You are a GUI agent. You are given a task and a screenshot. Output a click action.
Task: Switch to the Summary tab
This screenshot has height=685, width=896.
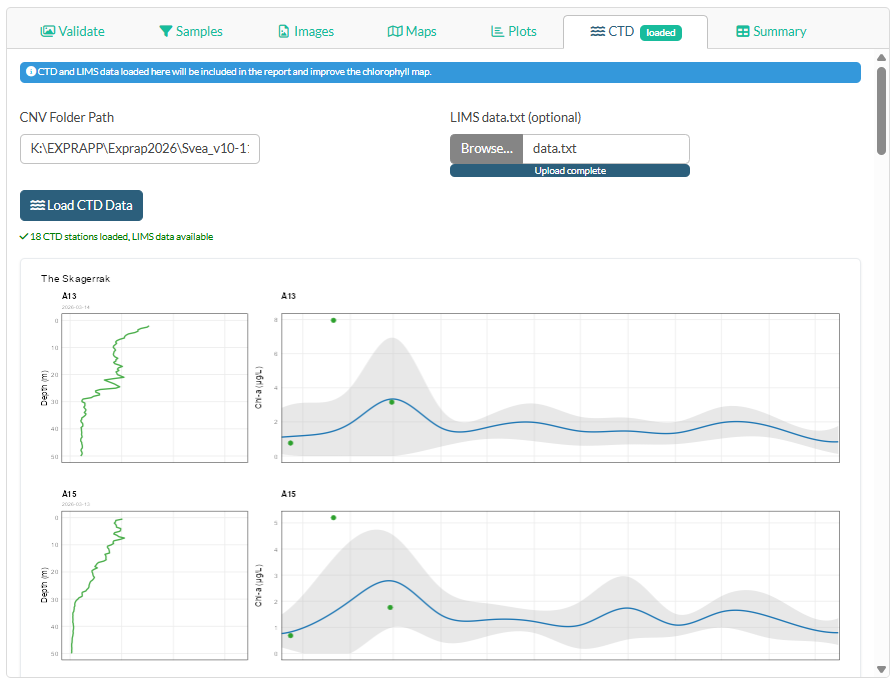pyautogui.click(x=771, y=32)
